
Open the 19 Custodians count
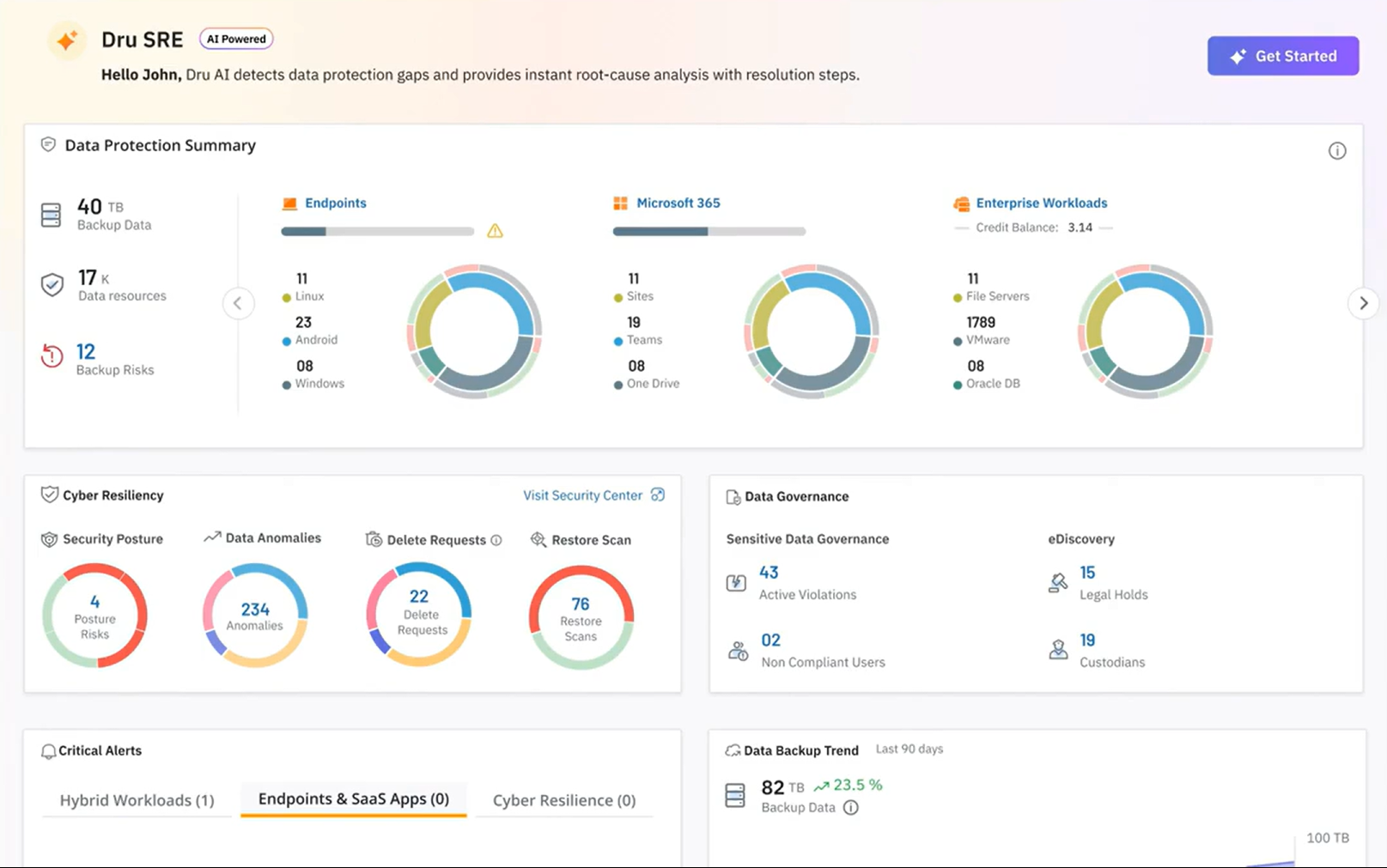(1087, 640)
